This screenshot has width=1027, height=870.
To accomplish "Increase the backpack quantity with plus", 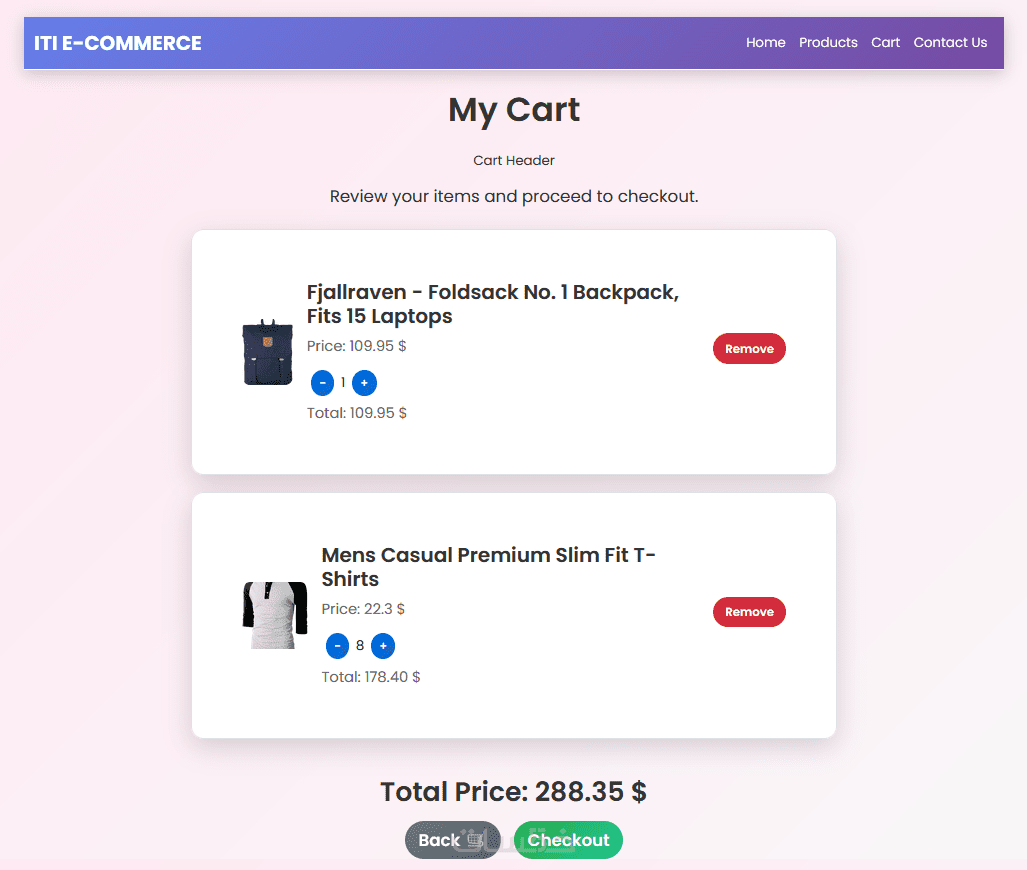I will pyautogui.click(x=365, y=382).
